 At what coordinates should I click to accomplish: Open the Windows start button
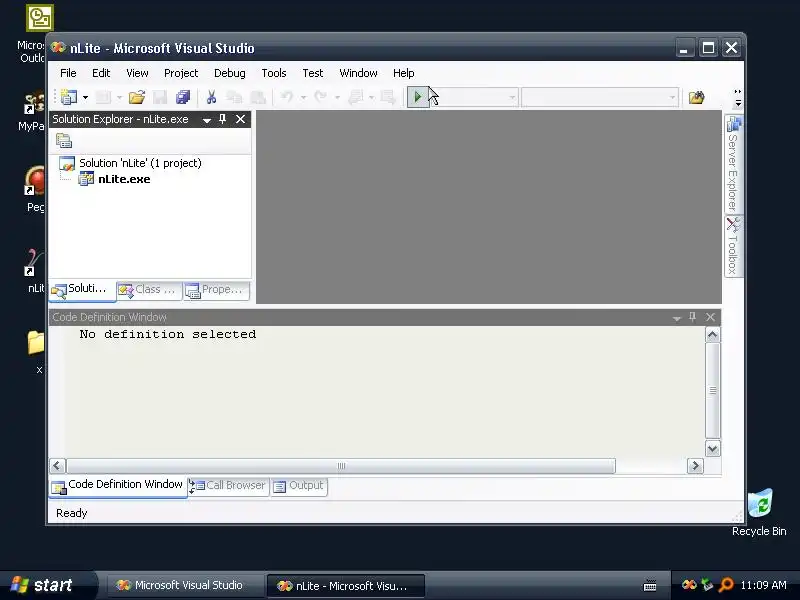pyautogui.click(x=48, y=585)
